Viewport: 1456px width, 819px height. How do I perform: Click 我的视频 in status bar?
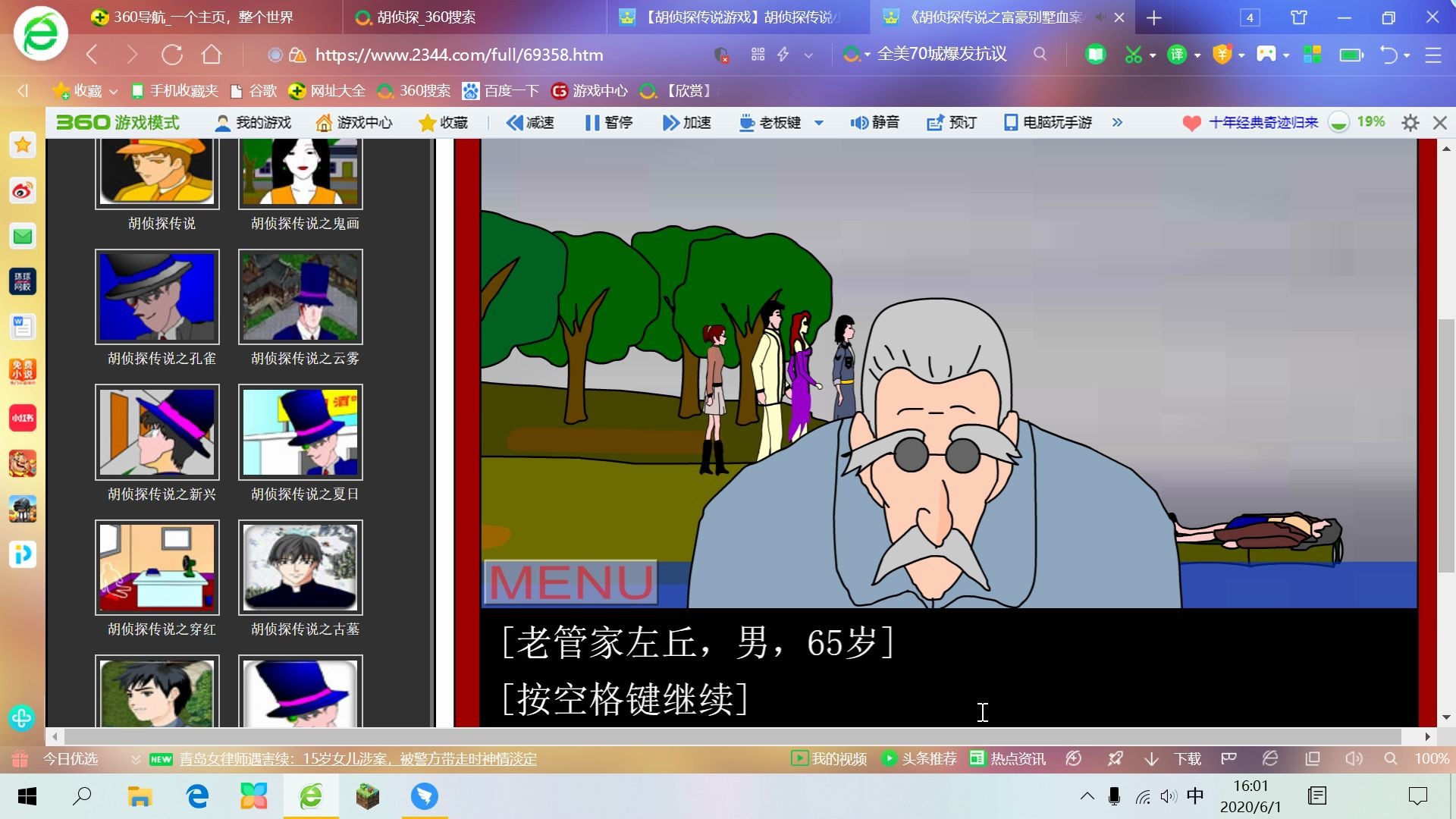(x=829, y=758)
